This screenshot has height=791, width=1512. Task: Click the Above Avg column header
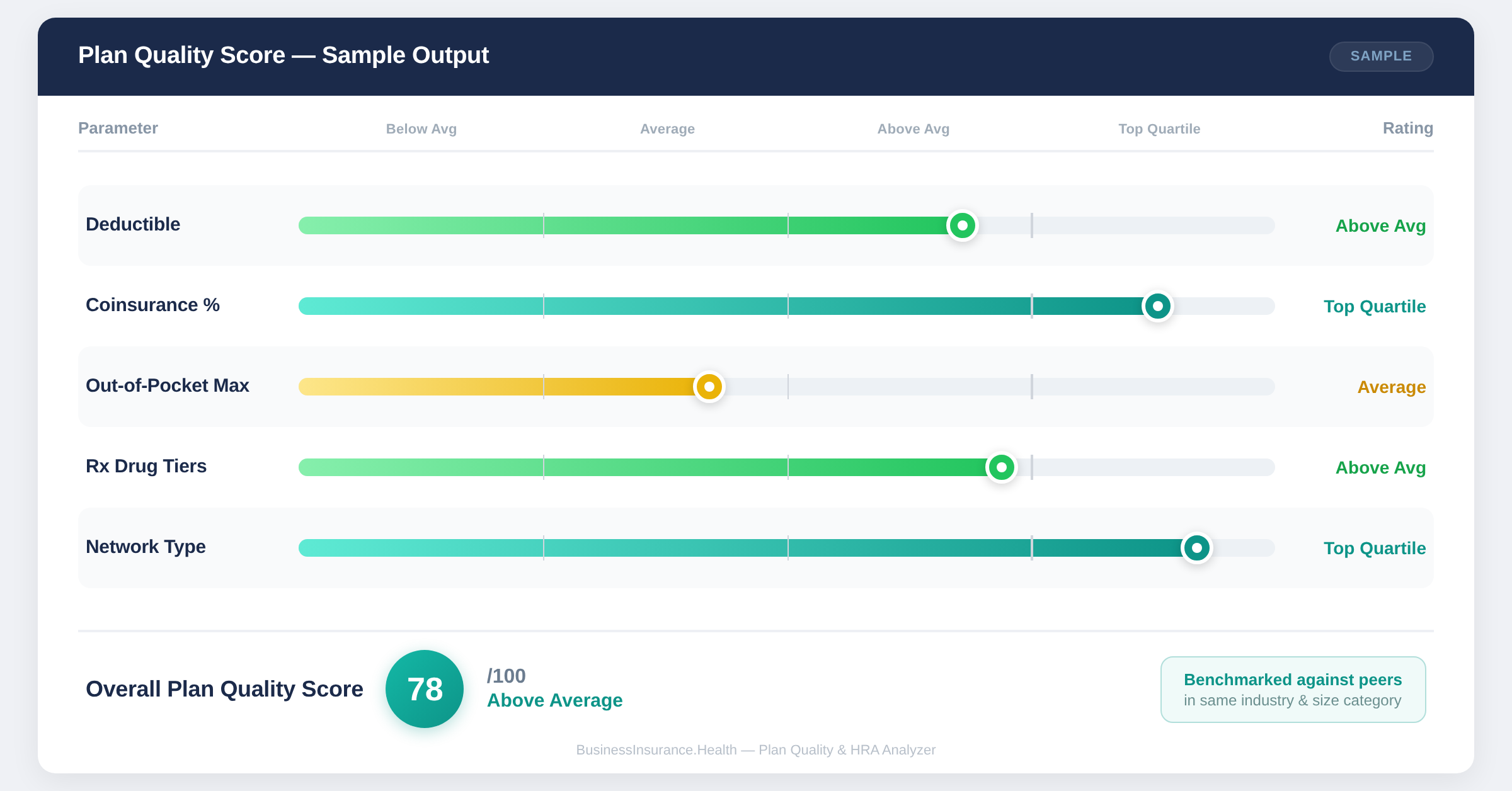click(913, 129)
